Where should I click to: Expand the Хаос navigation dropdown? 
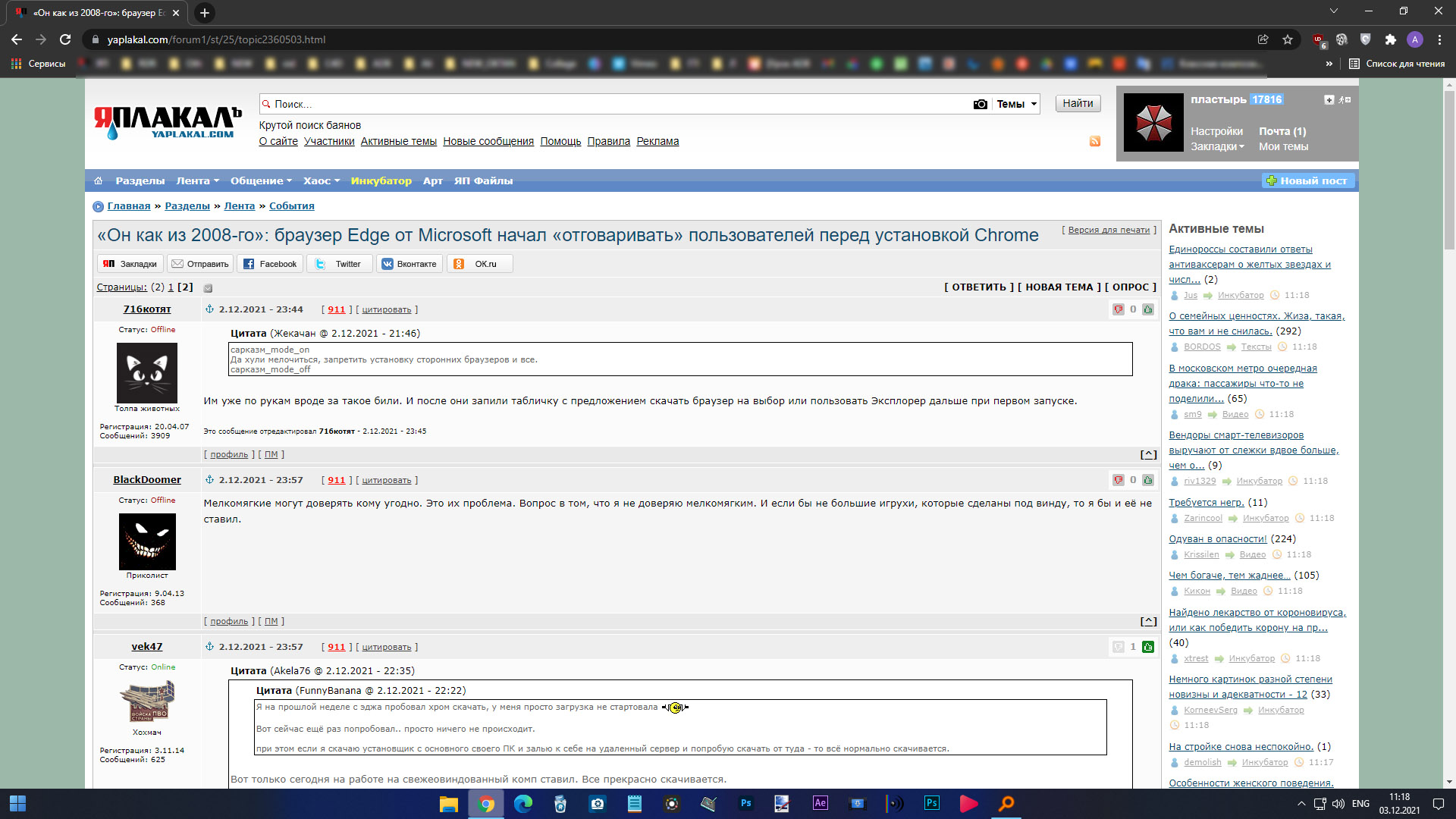322,180
